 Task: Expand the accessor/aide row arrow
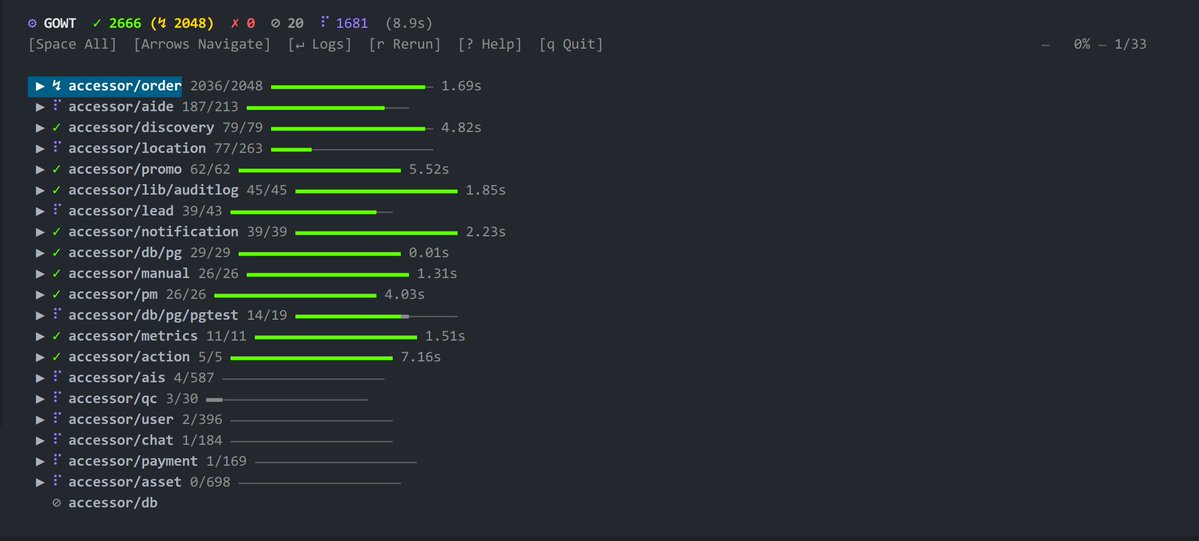[41, 106]
